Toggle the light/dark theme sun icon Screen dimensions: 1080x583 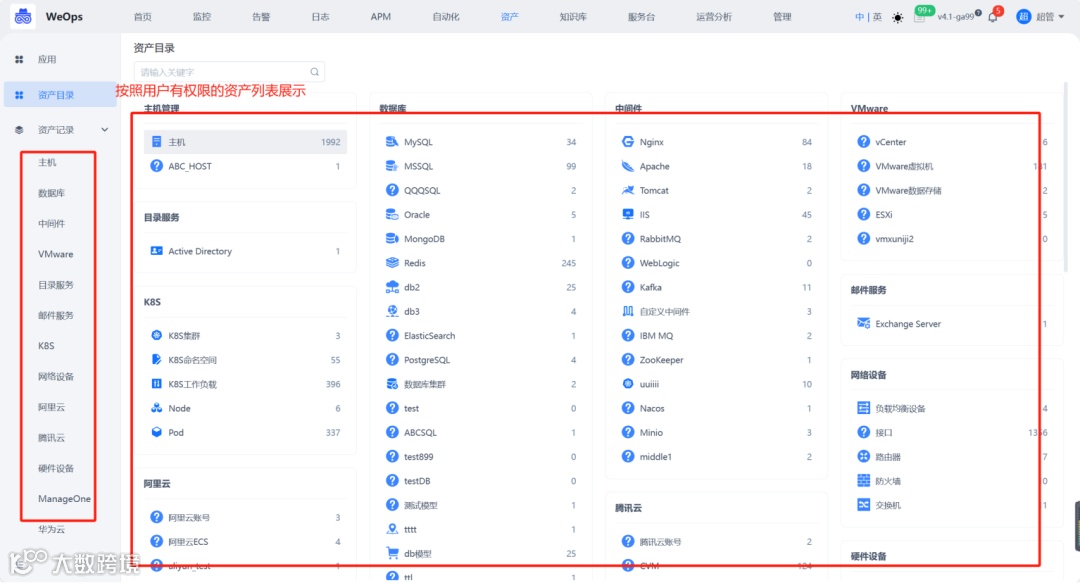(897, 17)
